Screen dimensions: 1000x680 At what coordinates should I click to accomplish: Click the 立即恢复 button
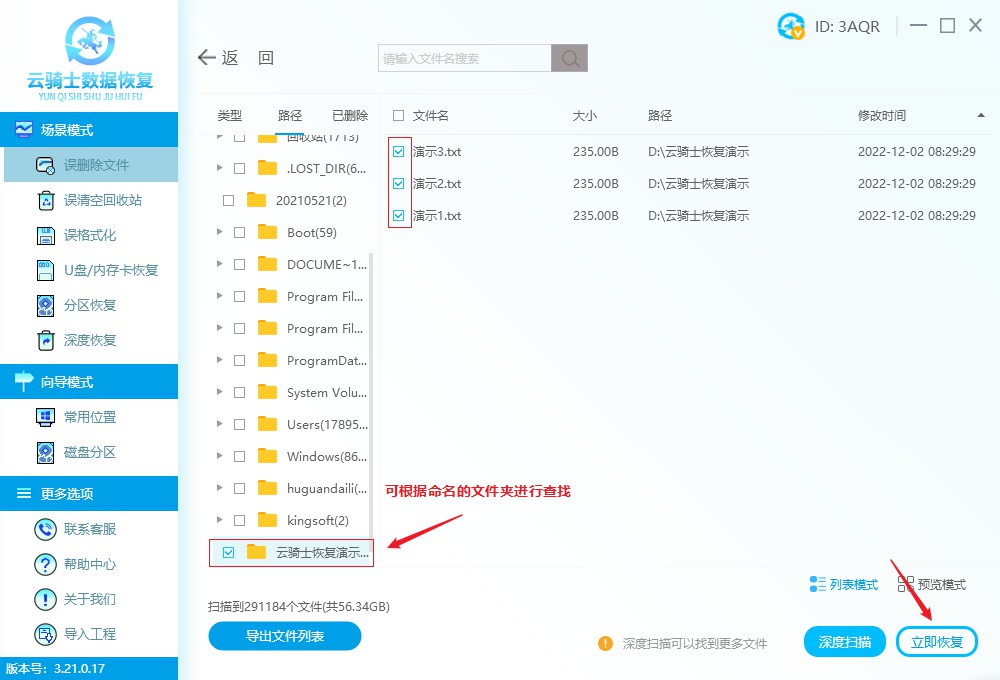pyautogui.click(x=936, y=642)
